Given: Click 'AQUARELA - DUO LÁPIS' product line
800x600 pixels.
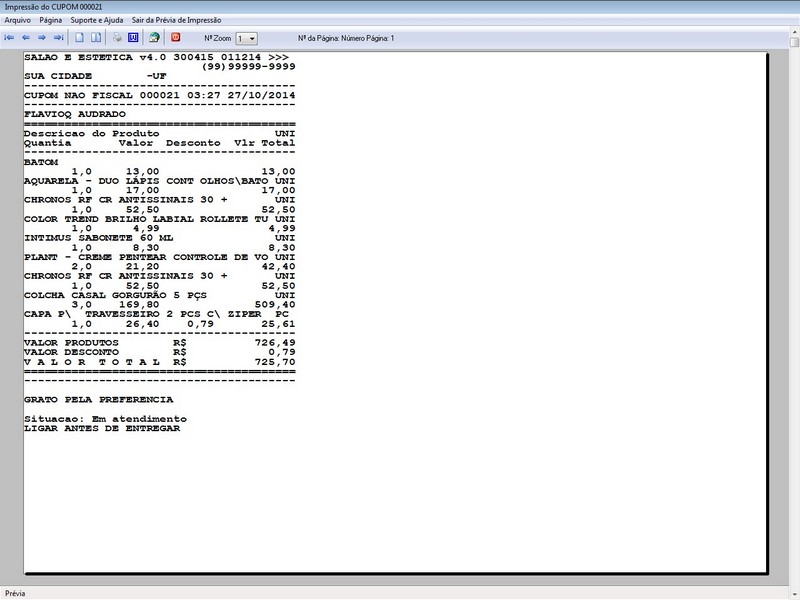Looking at the screenshot, I should pyautogui.click(x=160, y=181).
